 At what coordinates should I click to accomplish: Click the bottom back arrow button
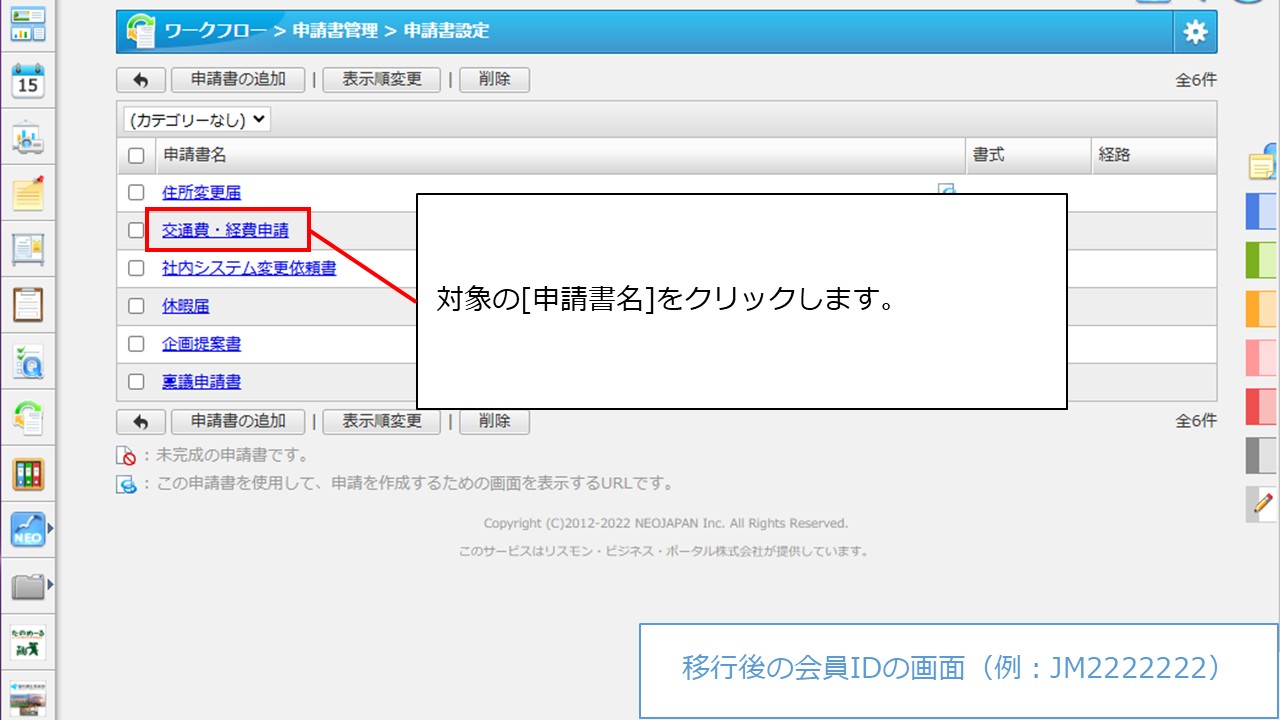coord(141,422)
